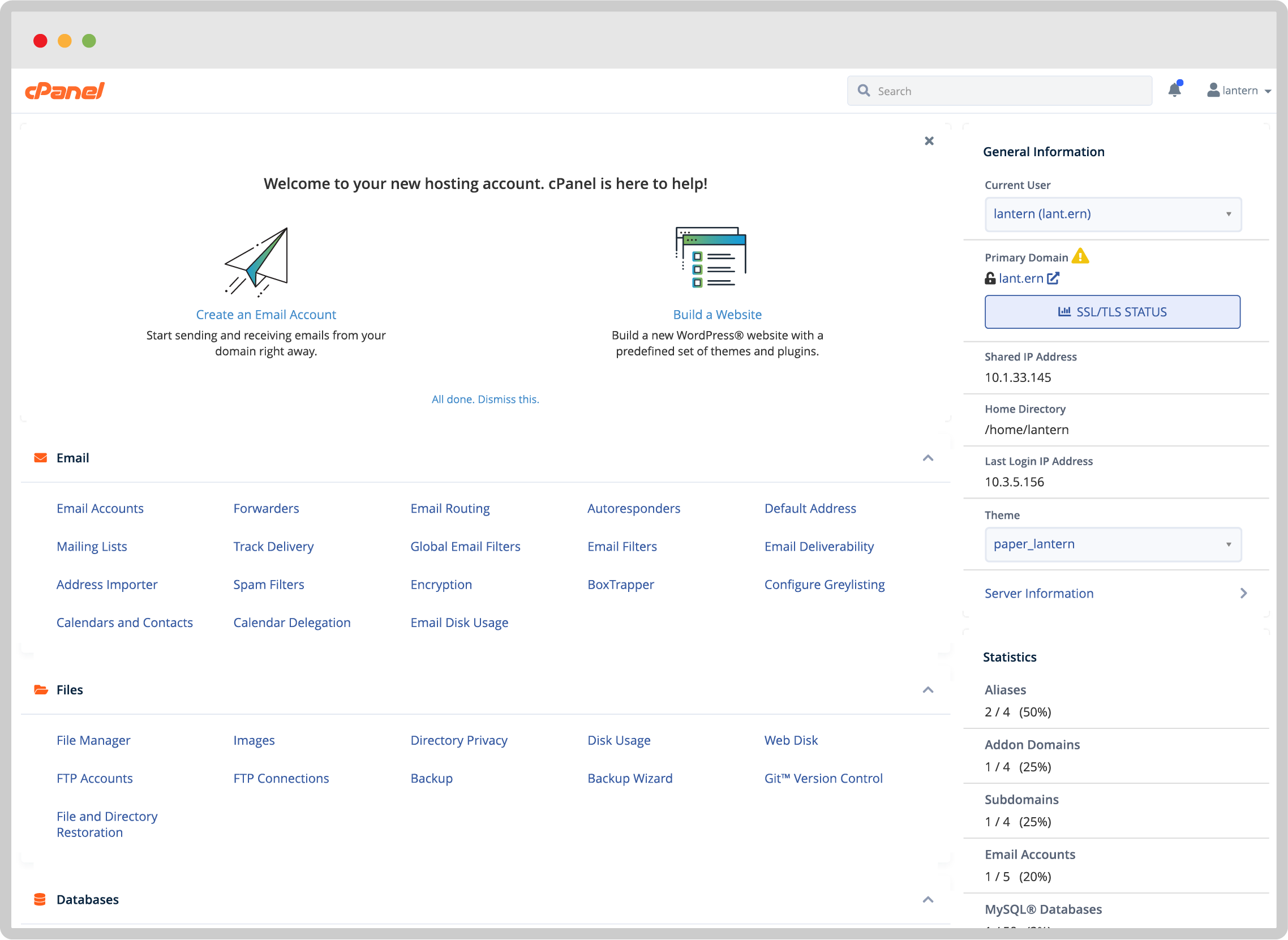Click the envelope icon beside the Email section
This screenshot has width=1288, height=940.
(40, 457)
